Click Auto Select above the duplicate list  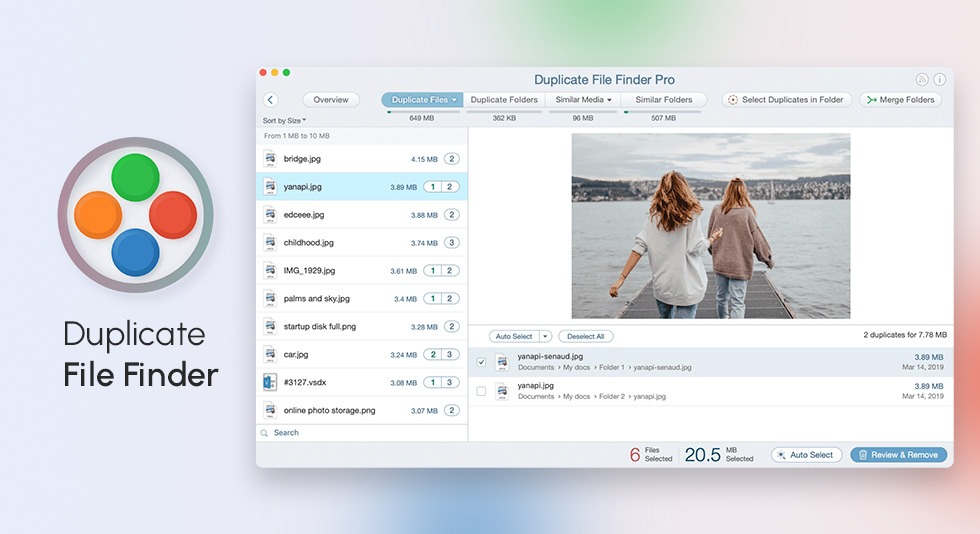coord(514,336)
